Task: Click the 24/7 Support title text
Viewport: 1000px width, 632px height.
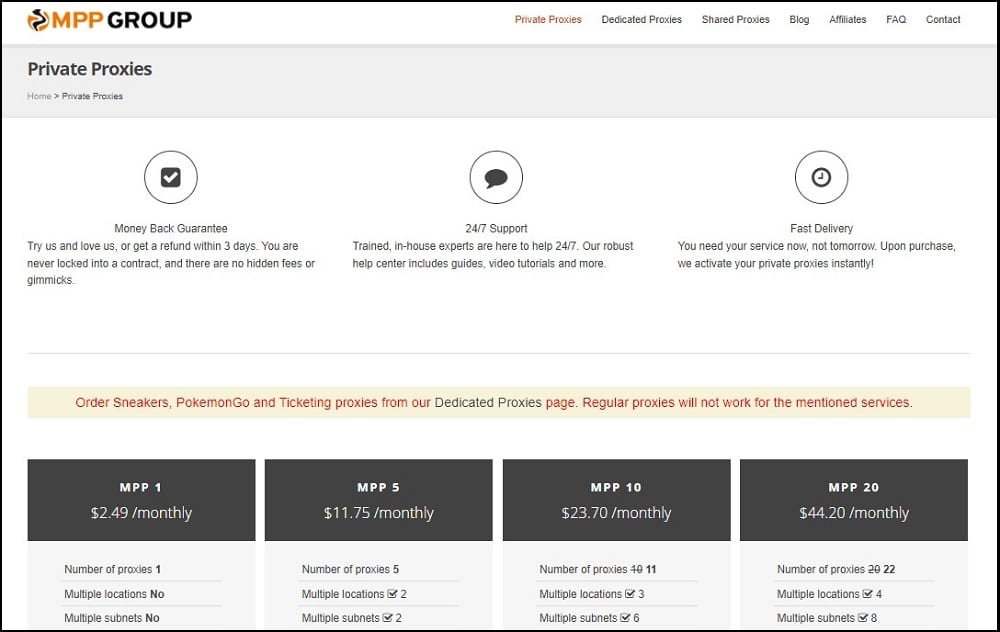Action: (x=496, y=228)
